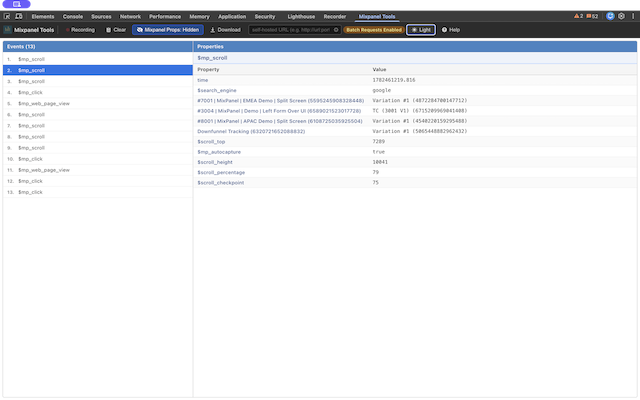Select event 2 $mp_scroll
Image resolution: width=640 pixels, height=400 pixels.
coord(98,70)
